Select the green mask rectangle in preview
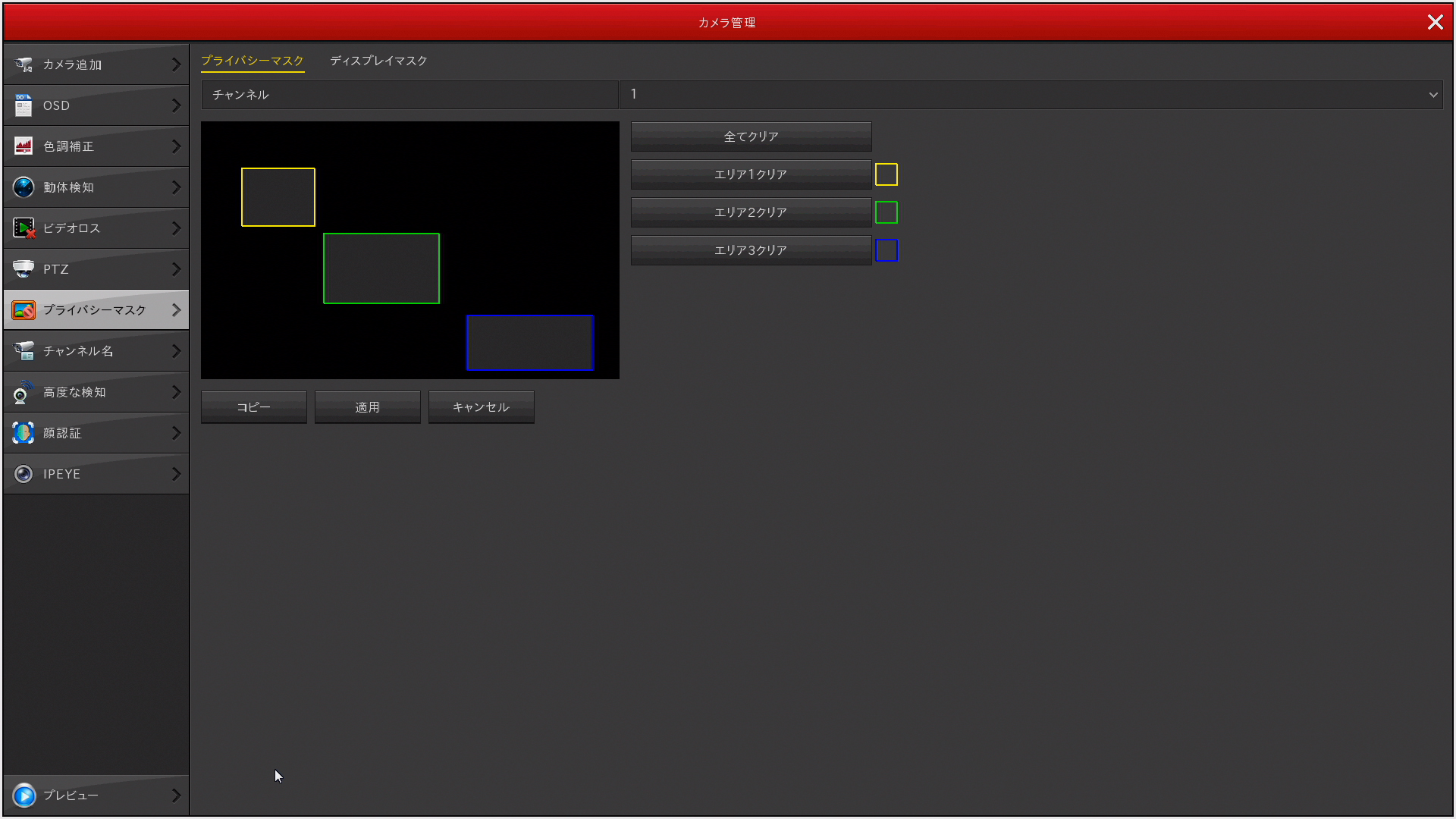 tap(381, 268)
